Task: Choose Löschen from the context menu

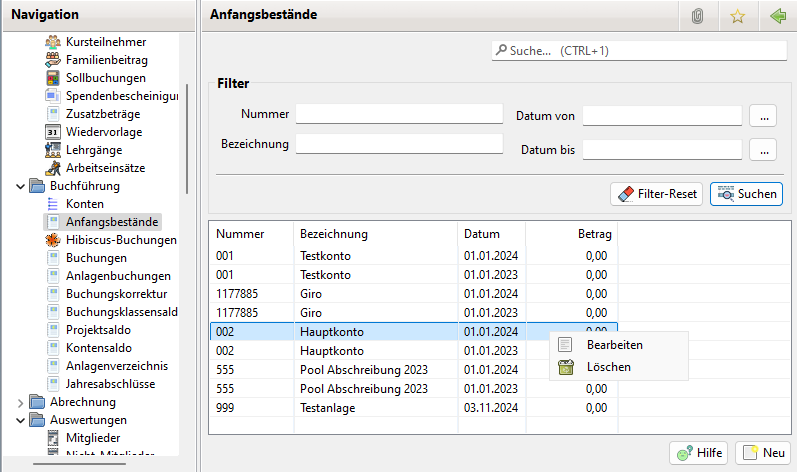Action: point(608,367)
